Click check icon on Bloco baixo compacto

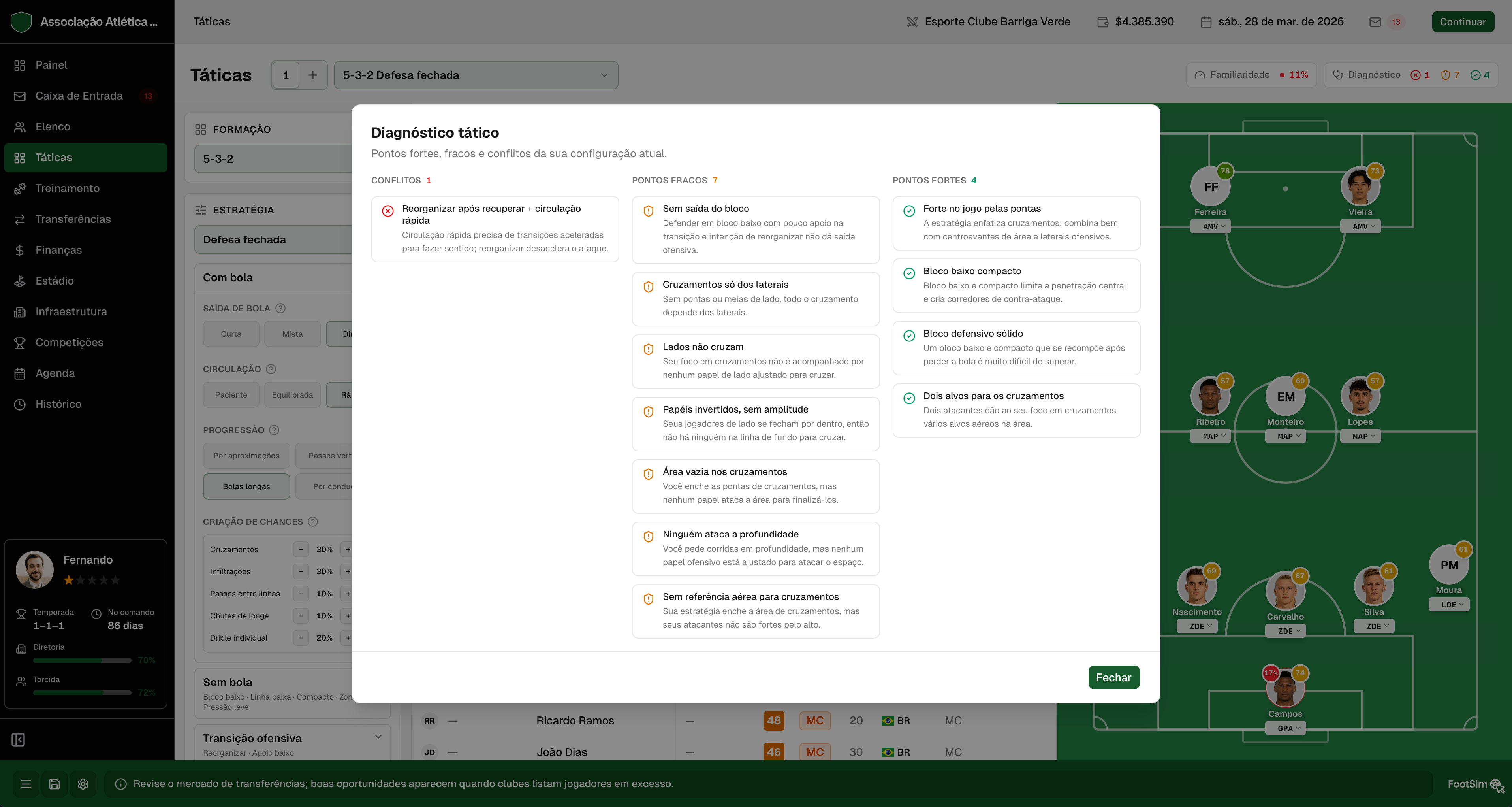(909, 273)
